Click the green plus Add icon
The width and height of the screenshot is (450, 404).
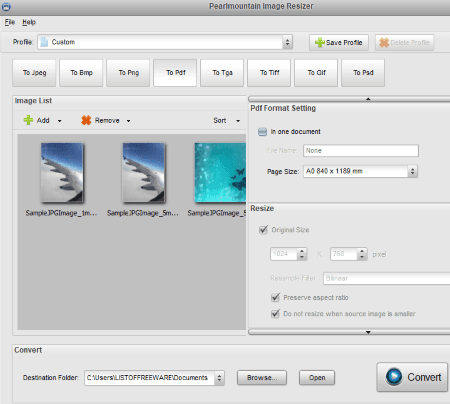[x=28, y=120]
